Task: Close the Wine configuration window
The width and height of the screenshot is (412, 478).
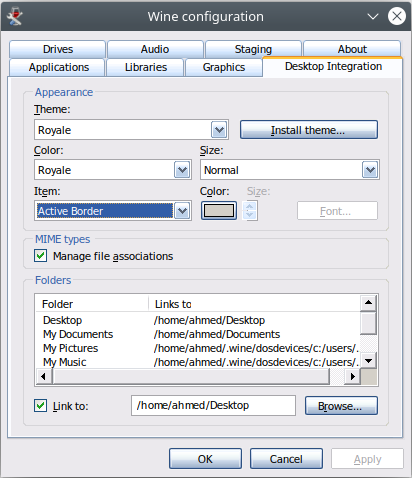Action: (x=397, y=16)
